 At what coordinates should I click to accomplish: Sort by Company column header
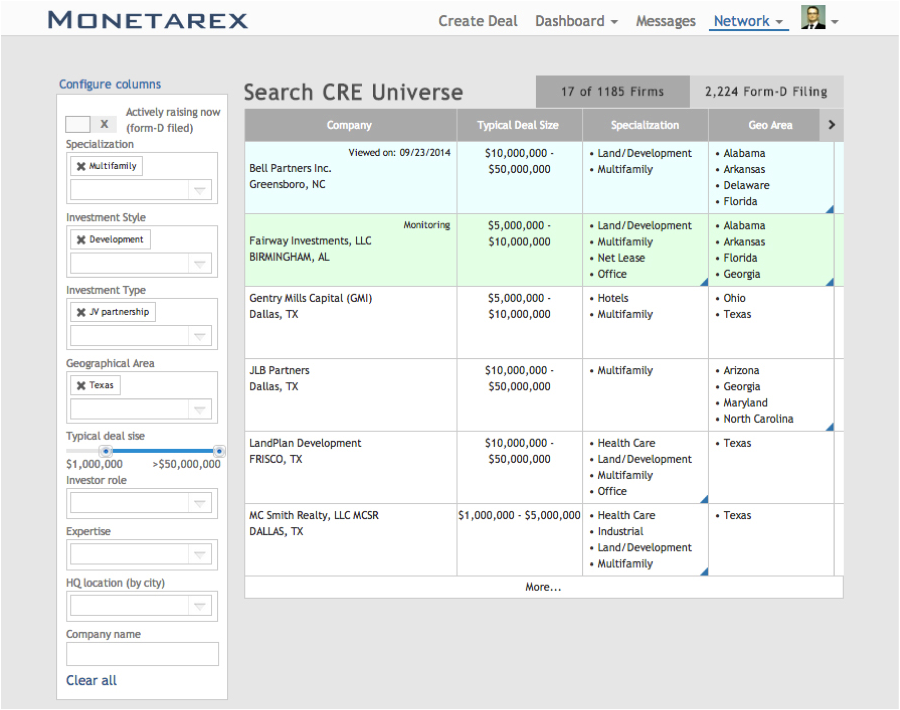[x=350, y=125]
